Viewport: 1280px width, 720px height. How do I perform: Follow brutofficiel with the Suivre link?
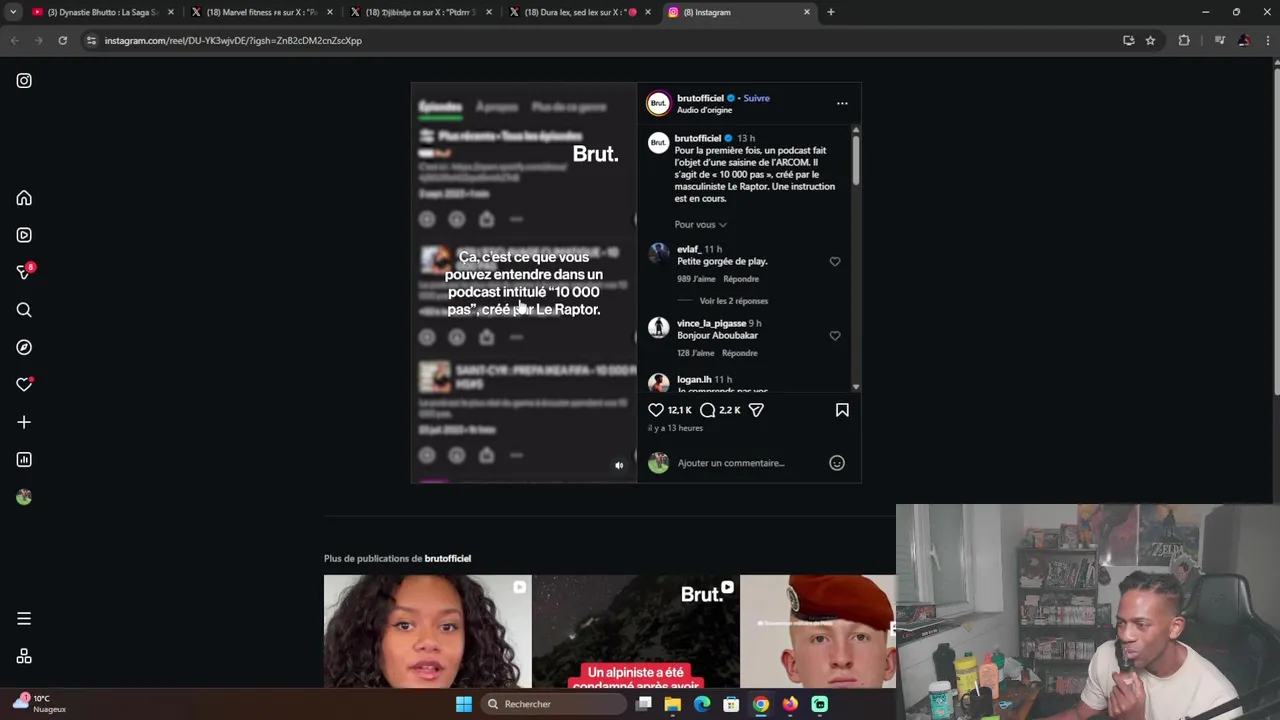click(757, 98)
